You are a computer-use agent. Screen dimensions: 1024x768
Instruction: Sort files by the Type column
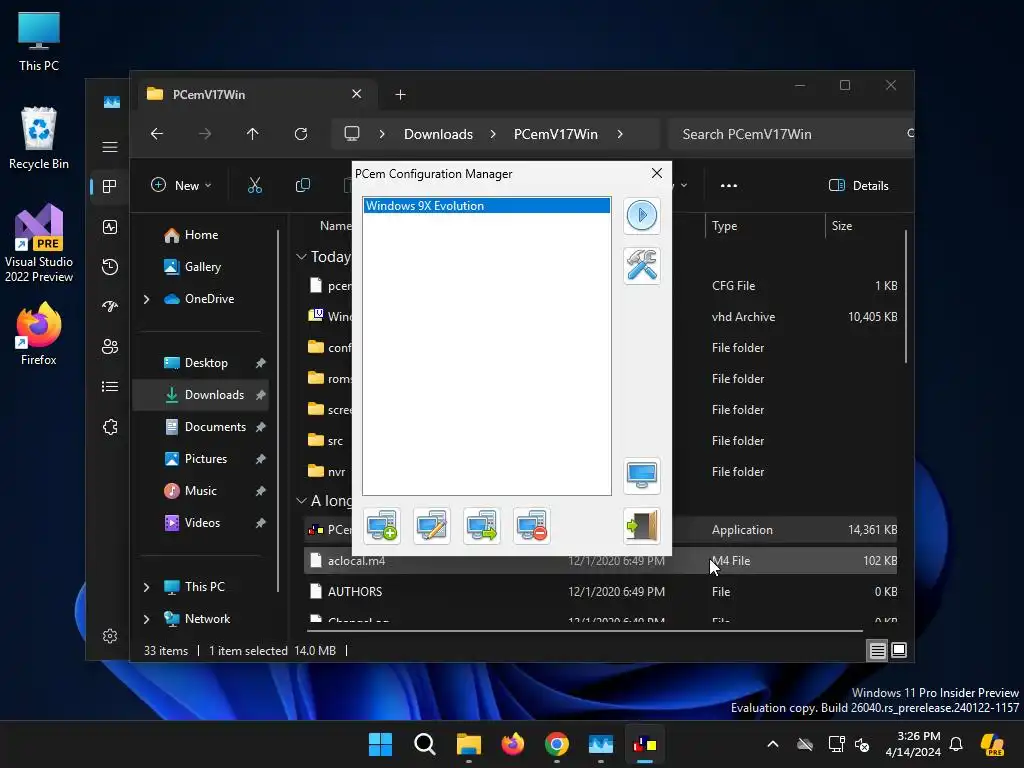[x=764, y=226]
